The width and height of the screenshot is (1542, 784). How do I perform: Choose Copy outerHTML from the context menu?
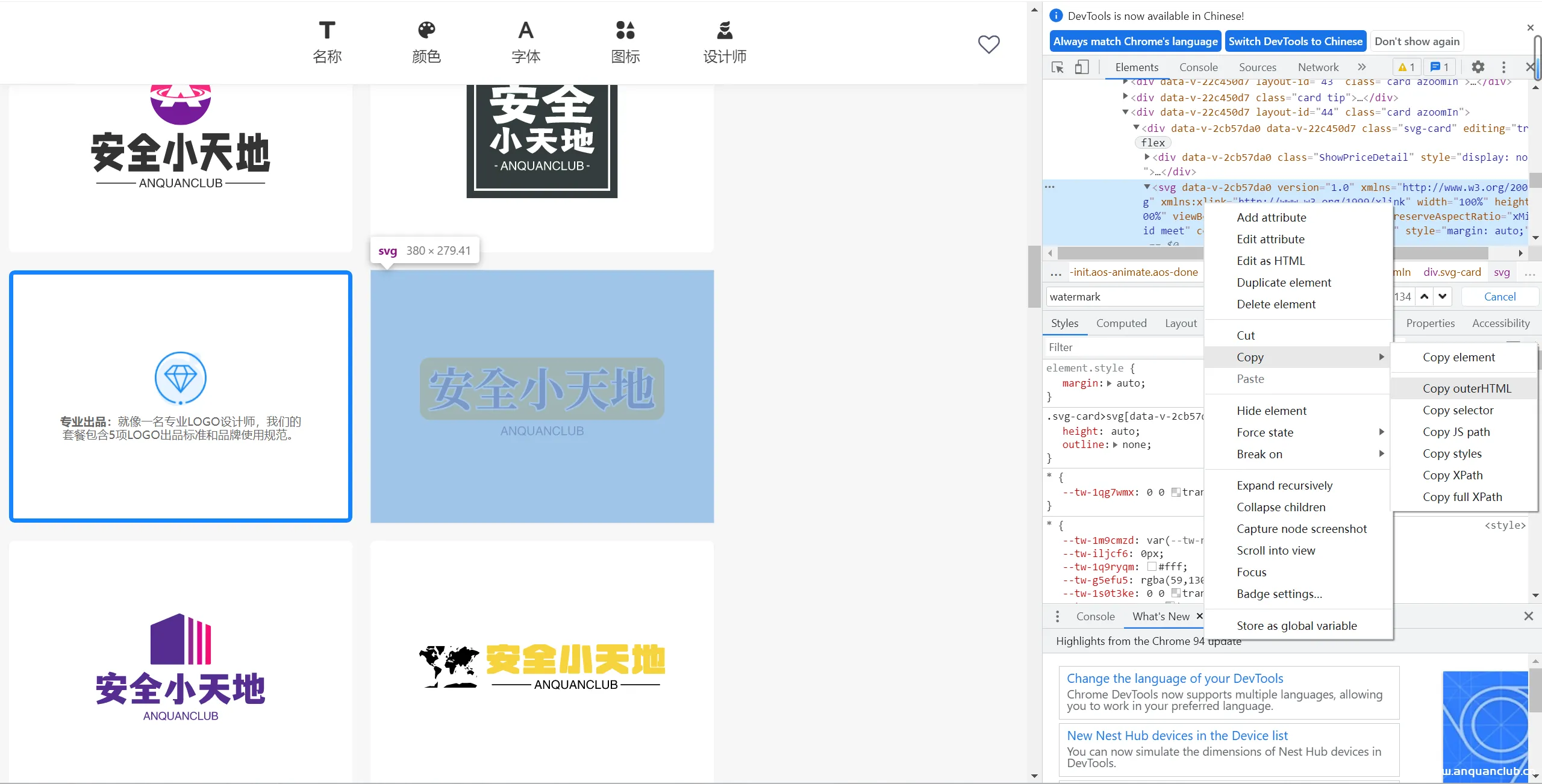[x=1466, y=388]
